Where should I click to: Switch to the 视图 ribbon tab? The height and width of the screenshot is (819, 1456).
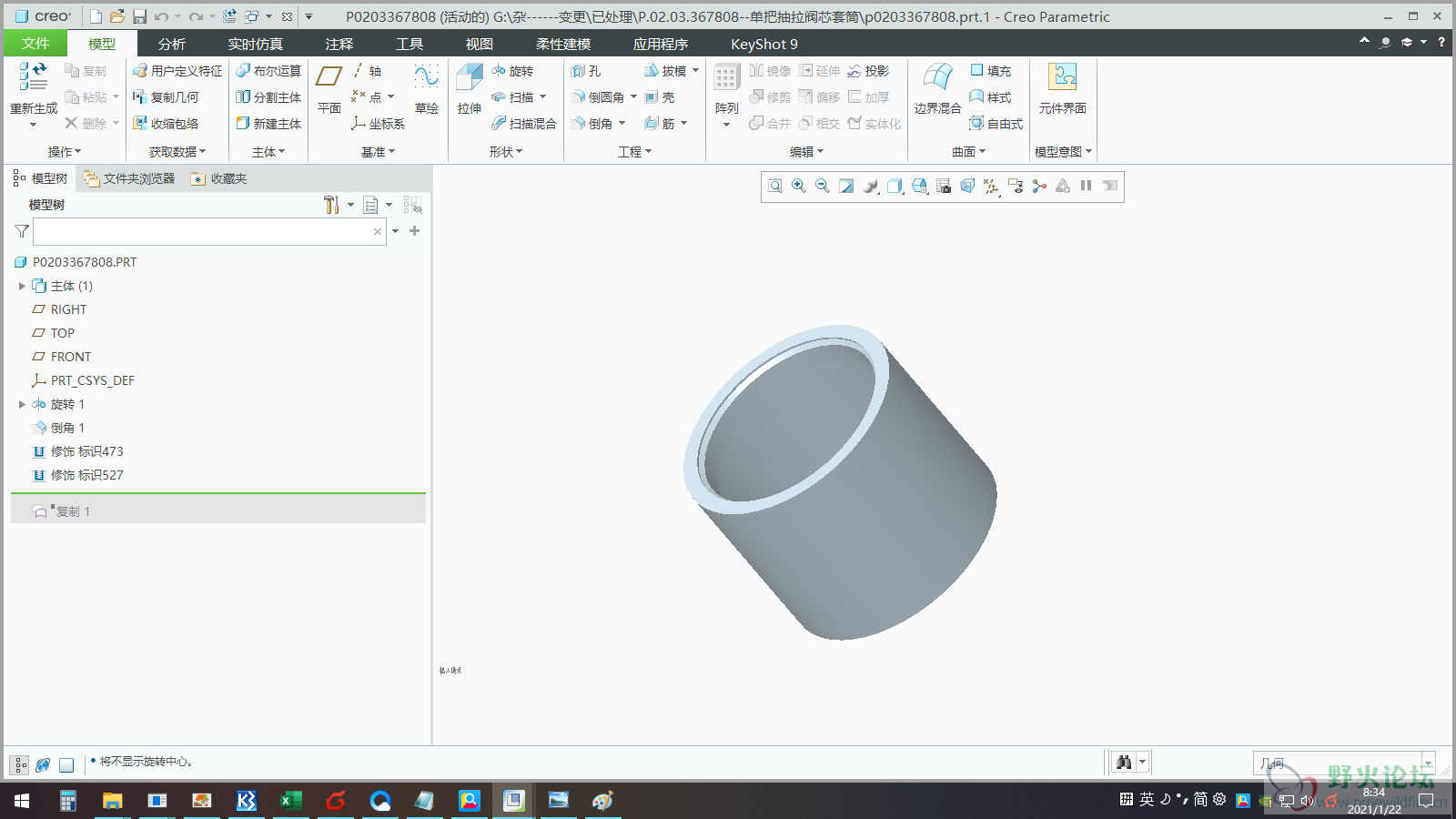479,44
